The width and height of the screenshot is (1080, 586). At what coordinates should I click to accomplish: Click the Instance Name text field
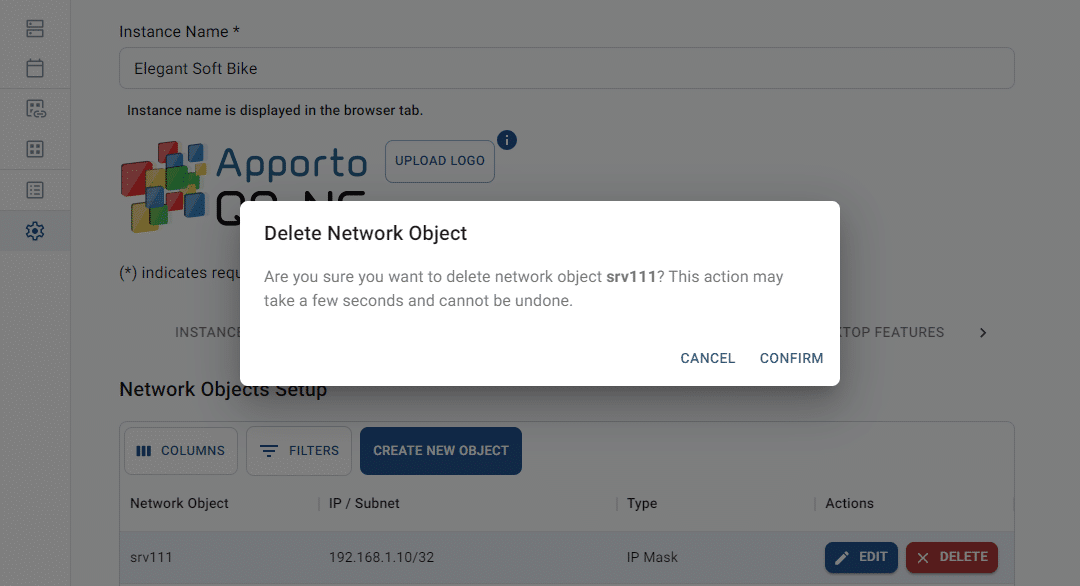[x=567, y=68]
